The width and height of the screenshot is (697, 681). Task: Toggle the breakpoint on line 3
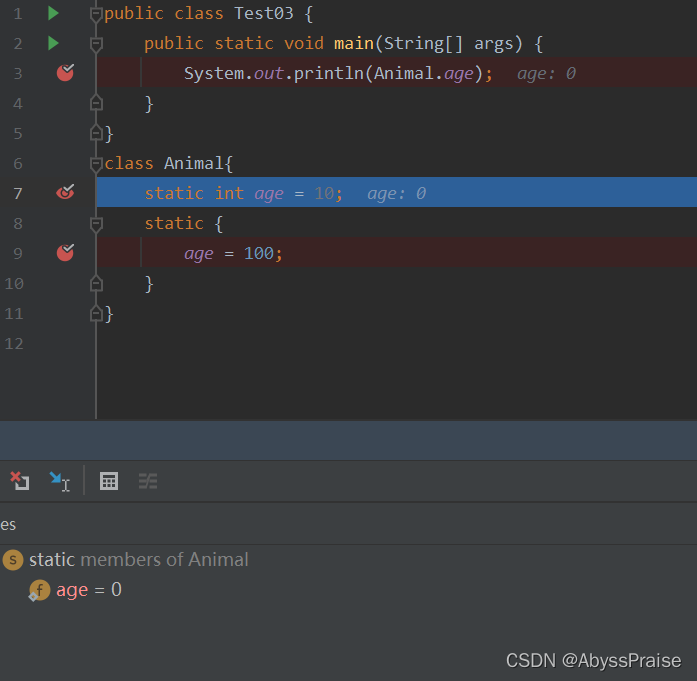coord(65,73)
